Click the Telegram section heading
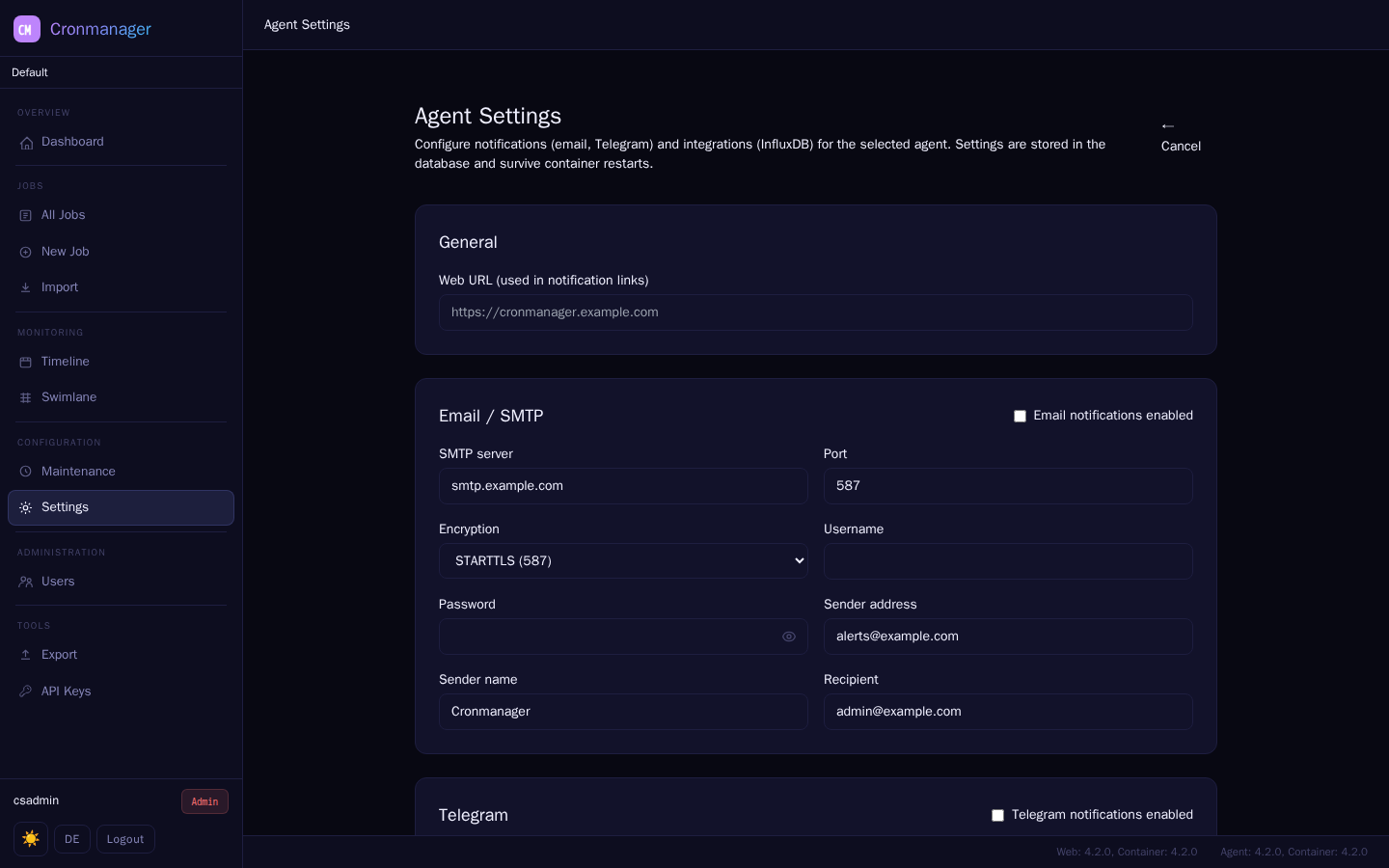The width and height of the screenshot is (1389, 868). point(474,815)
